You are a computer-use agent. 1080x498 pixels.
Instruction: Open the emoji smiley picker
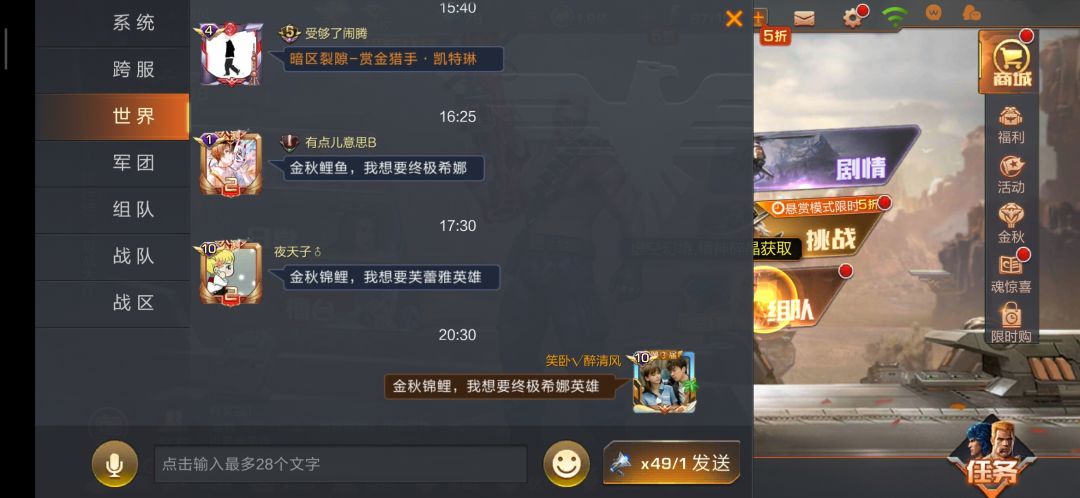[566, 464]
